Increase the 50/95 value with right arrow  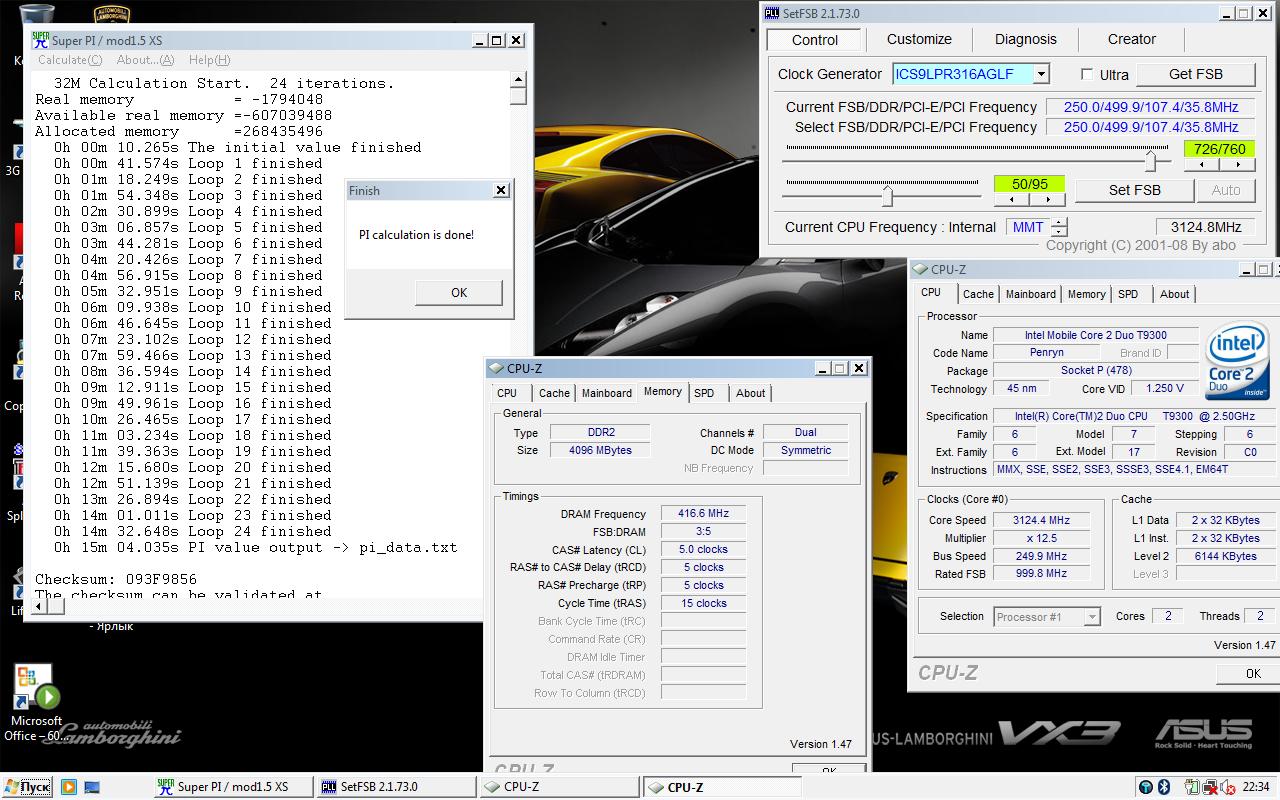[x=1047, y=199]
